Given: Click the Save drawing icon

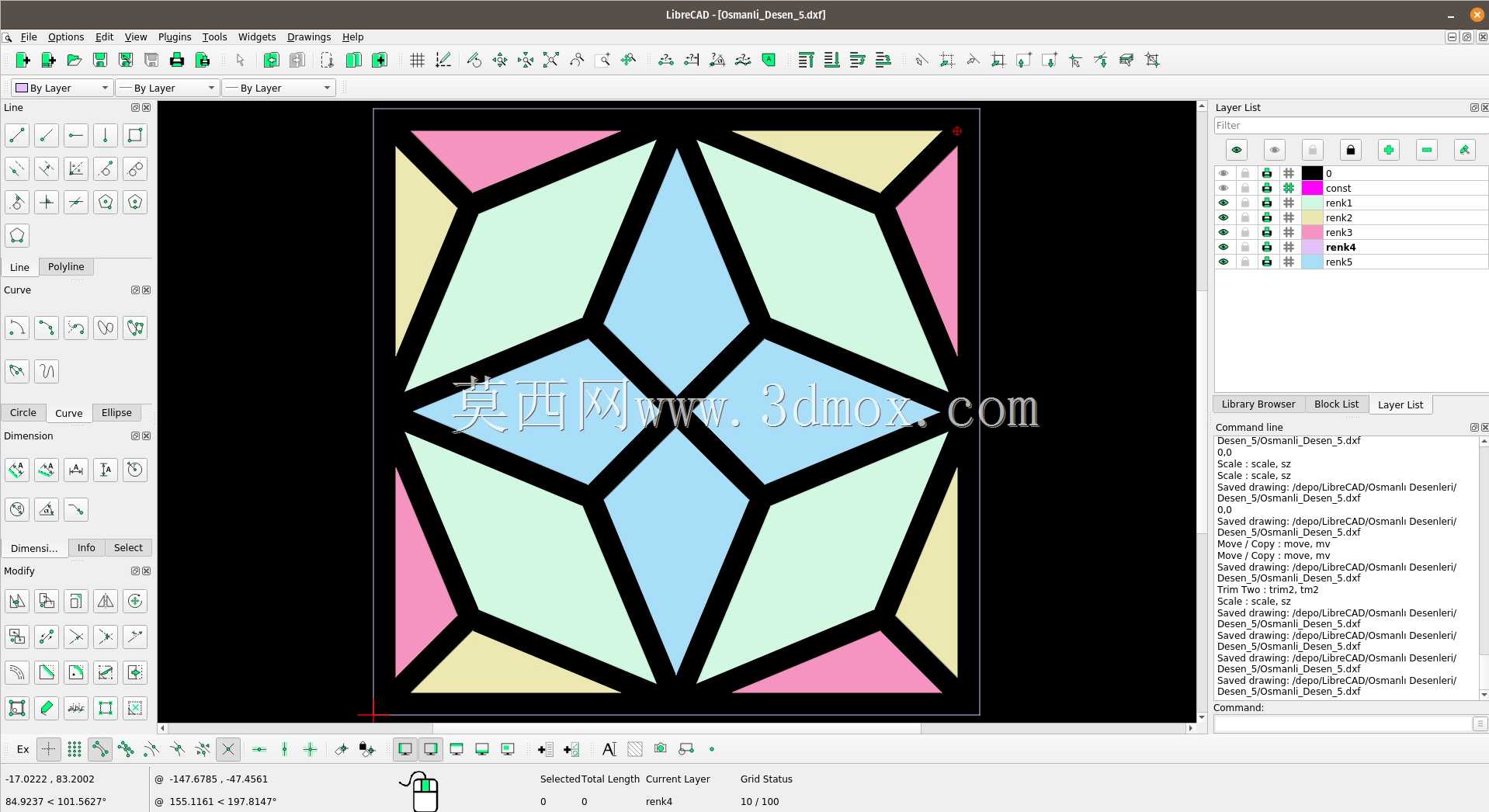Looking at the screenshot, I should [x=100, y=60].
